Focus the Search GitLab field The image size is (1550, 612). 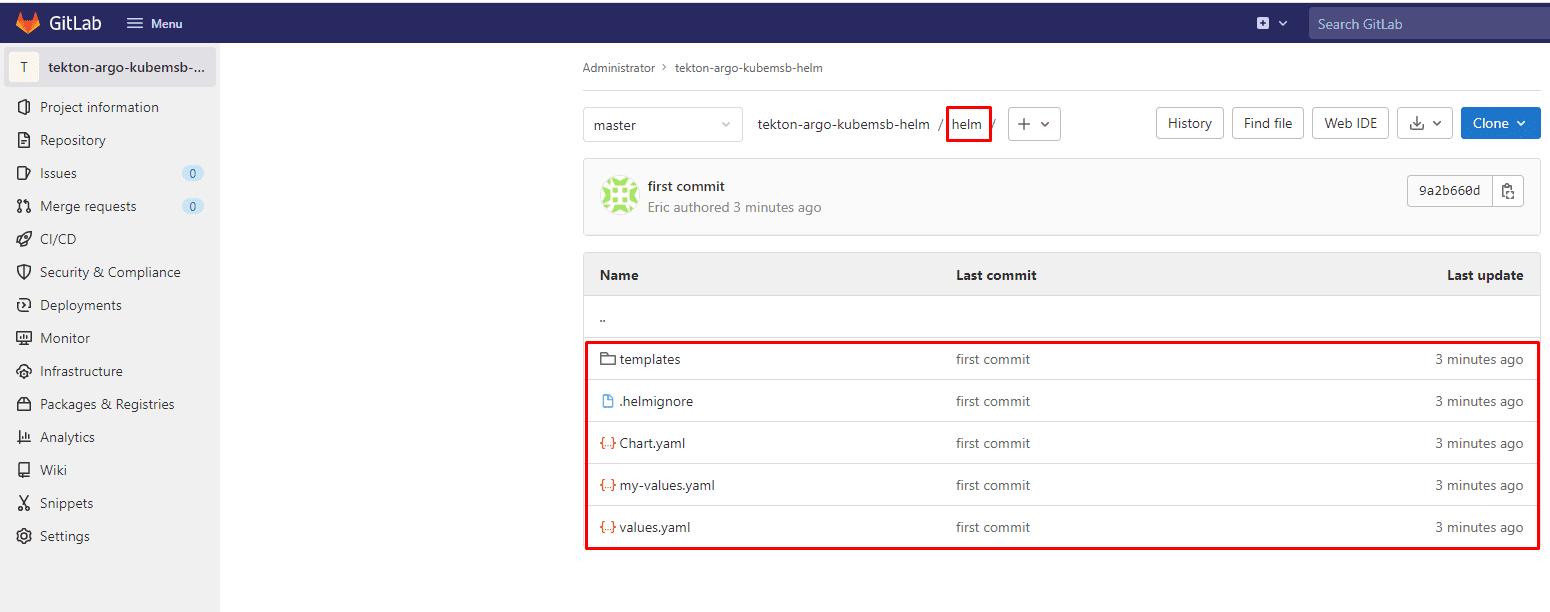coord(1429,23)
